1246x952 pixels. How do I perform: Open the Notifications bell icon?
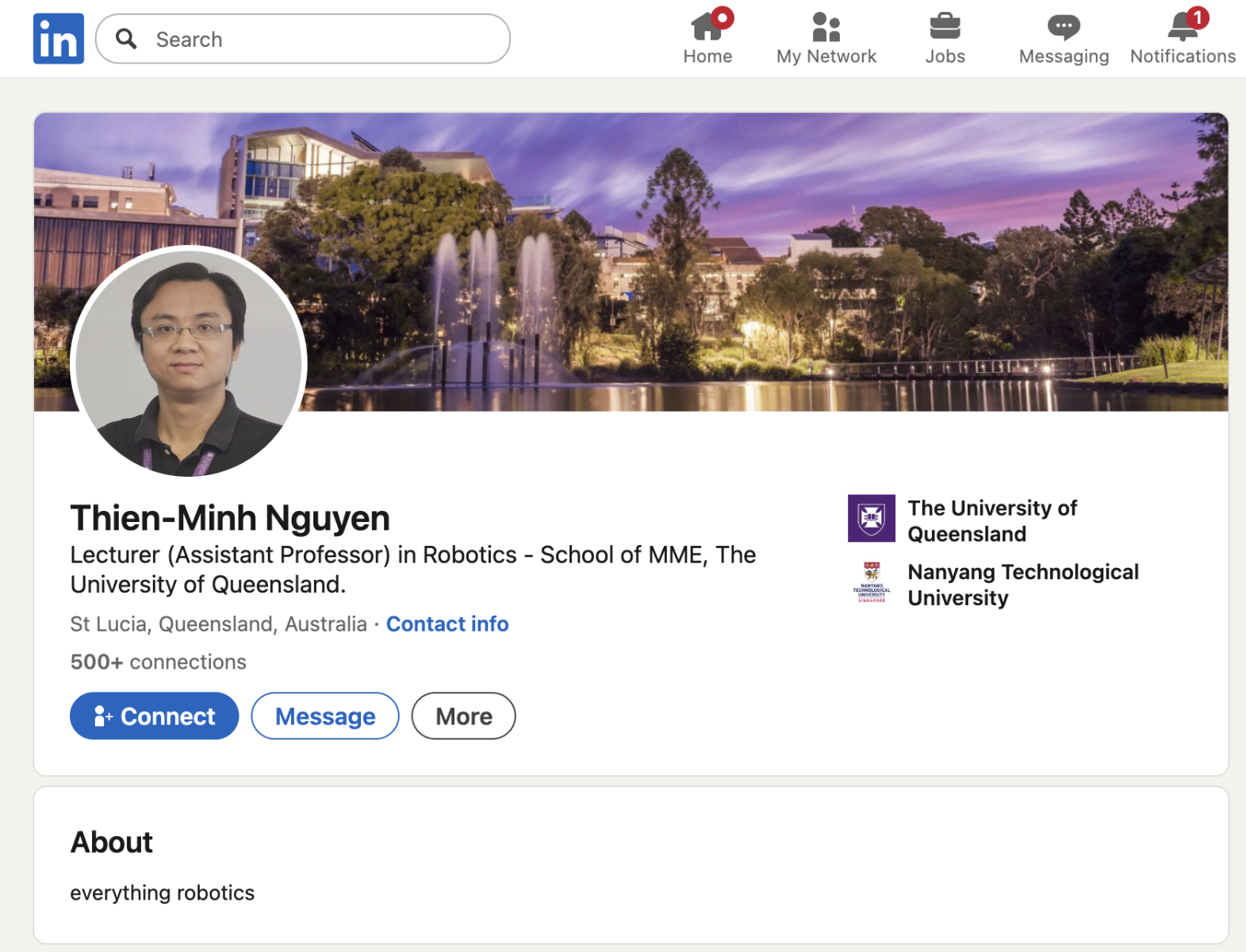(x=1181, y=29)
